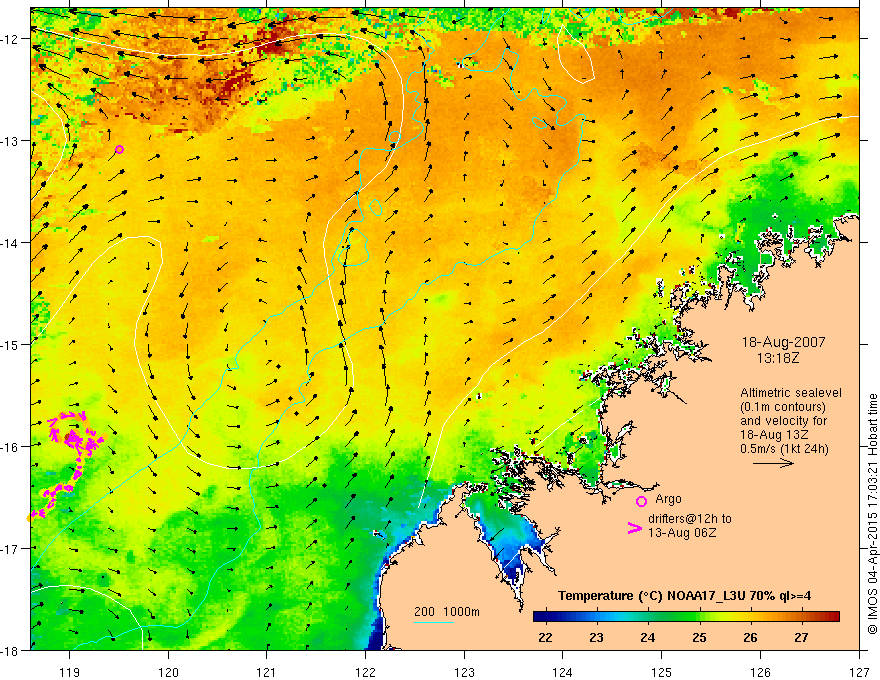Click the '127' longitude axis label
Viewport: 880px width, 680px height.
[859, 672]
